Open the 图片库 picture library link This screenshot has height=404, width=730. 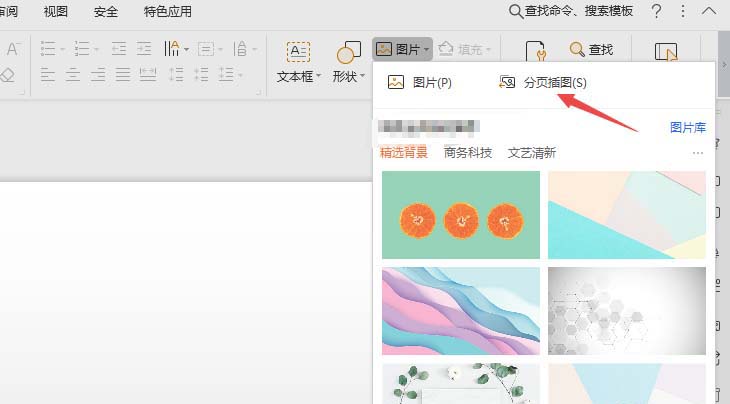[x=688, y=127]
